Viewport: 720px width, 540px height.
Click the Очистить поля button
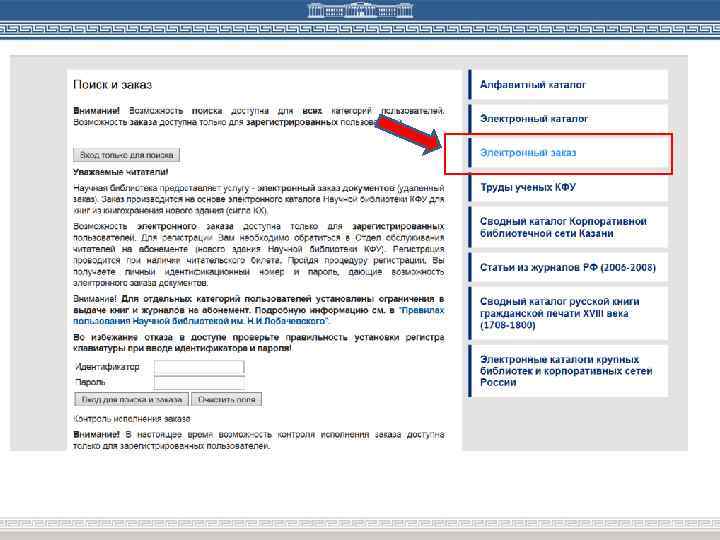point(226,399)
